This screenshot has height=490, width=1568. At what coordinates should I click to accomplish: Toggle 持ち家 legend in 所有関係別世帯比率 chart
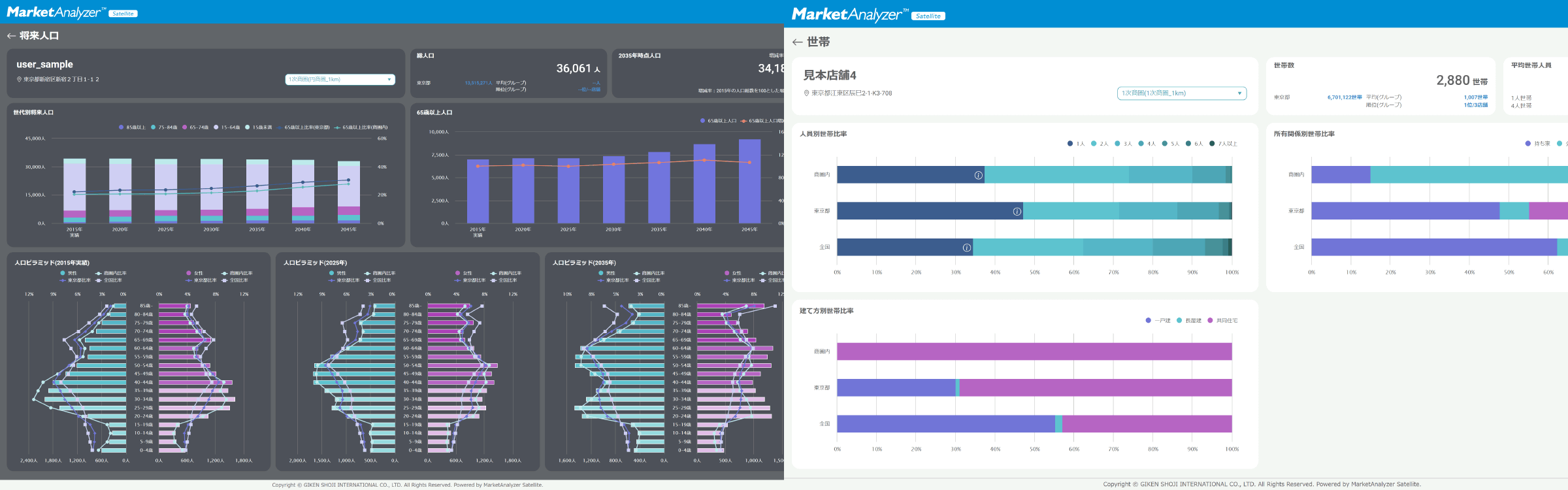[x=1538, y=144]
